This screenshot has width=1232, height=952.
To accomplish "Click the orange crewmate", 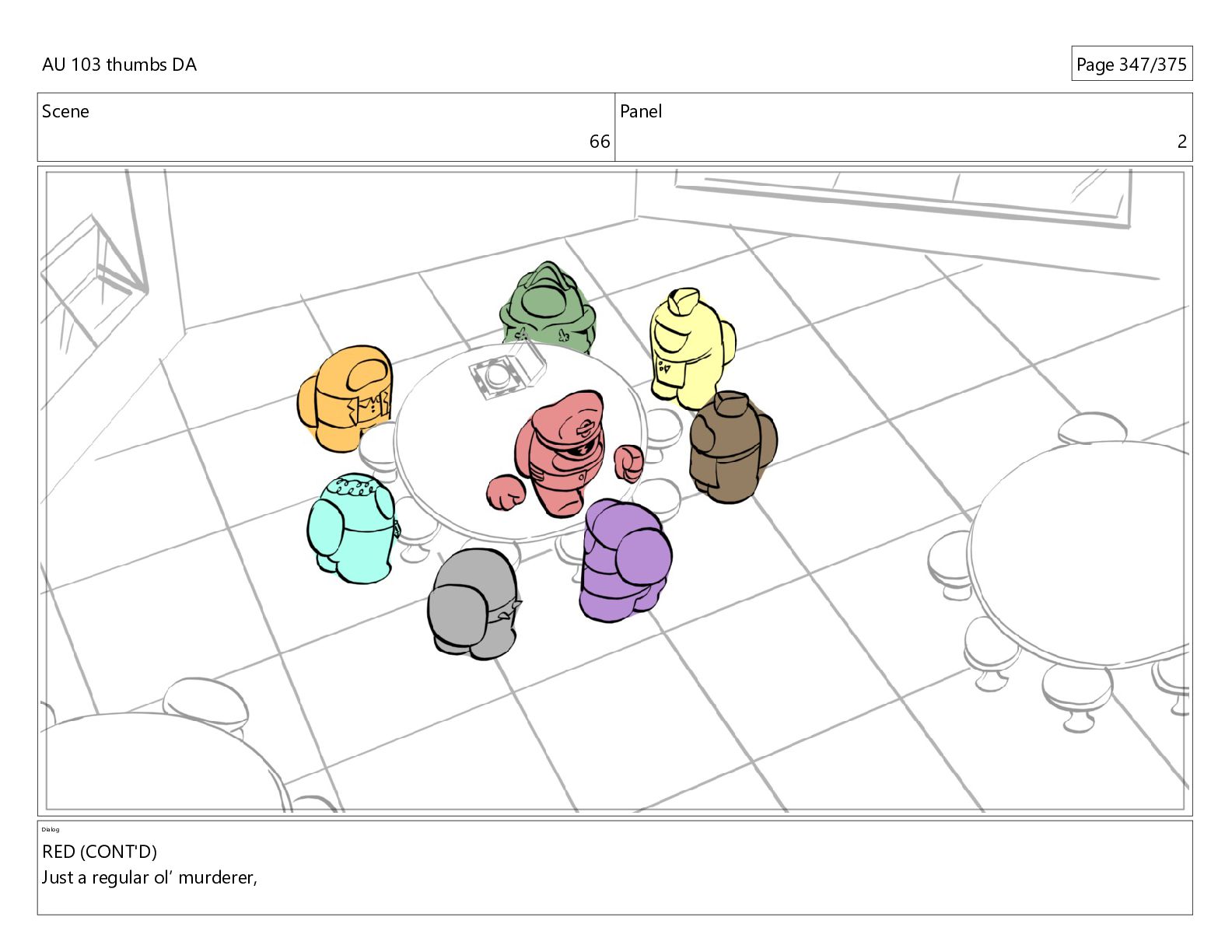I will point(345,397).
